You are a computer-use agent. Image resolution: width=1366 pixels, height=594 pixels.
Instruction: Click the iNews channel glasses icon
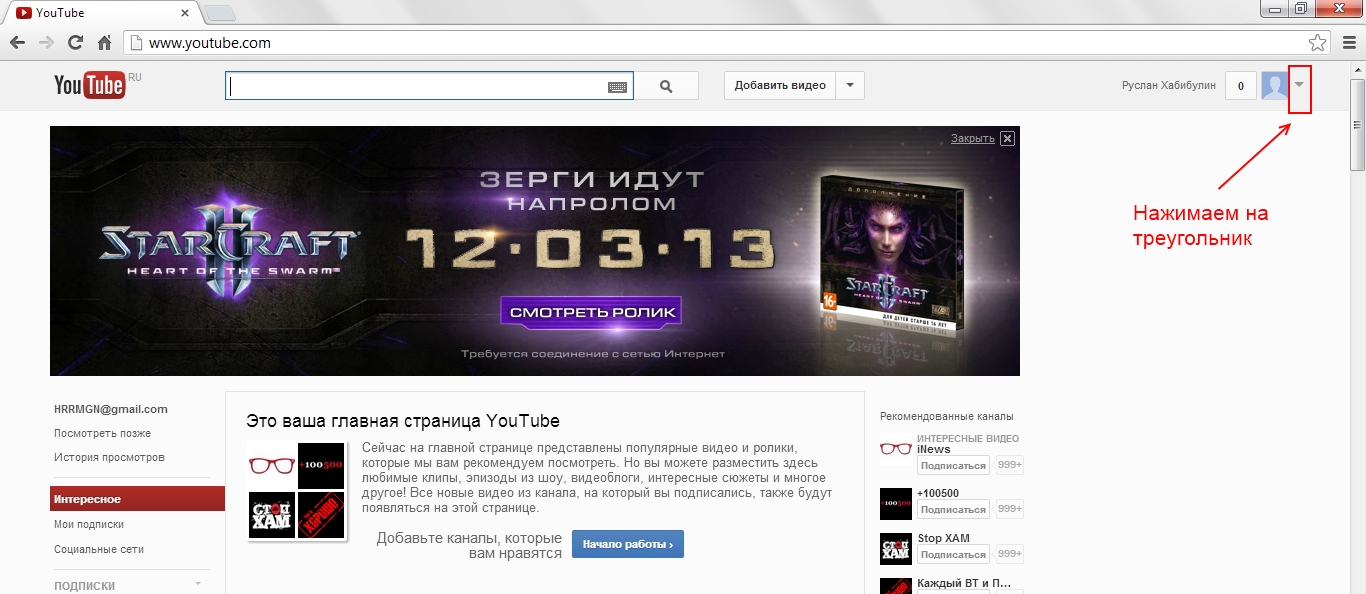(896, 449)
